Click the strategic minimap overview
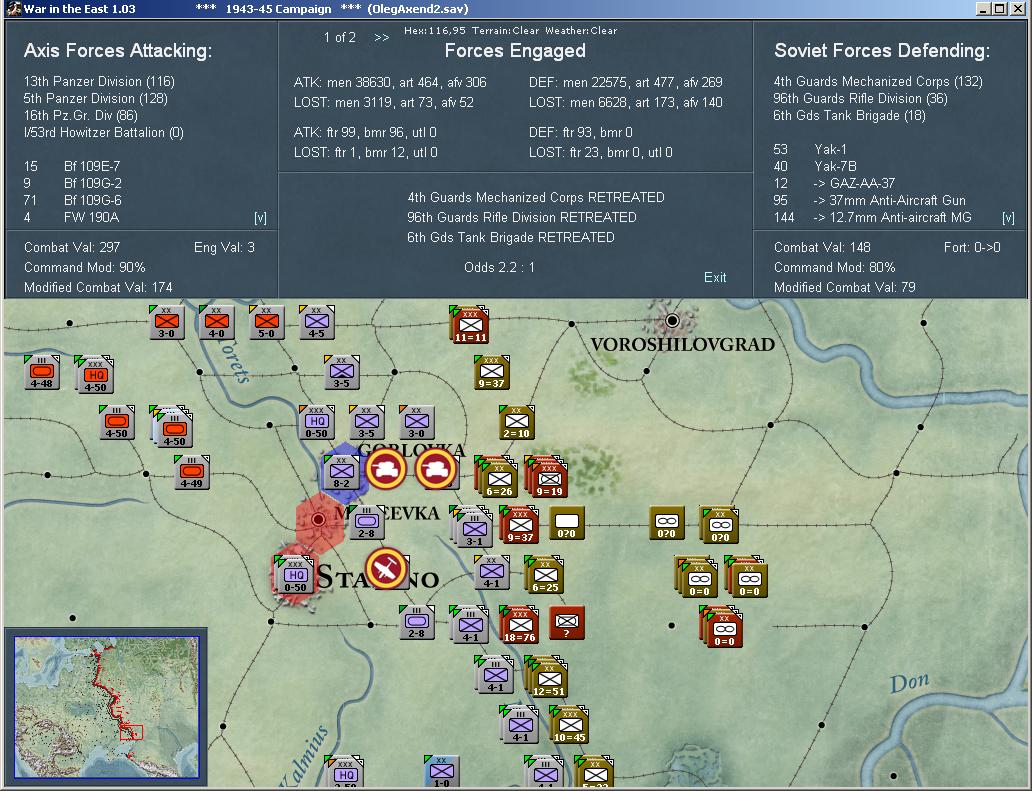Screen dimensions: 1032x791 [107, 707]
